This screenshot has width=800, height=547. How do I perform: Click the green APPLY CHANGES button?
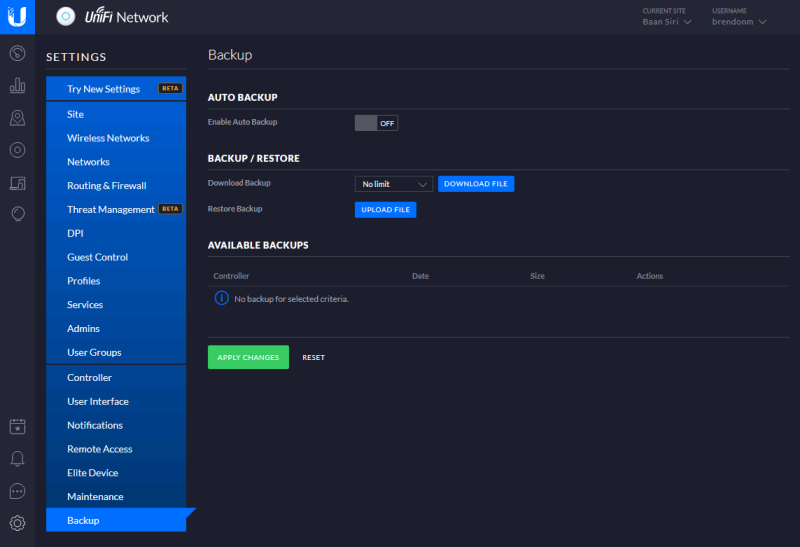[248, 357]
